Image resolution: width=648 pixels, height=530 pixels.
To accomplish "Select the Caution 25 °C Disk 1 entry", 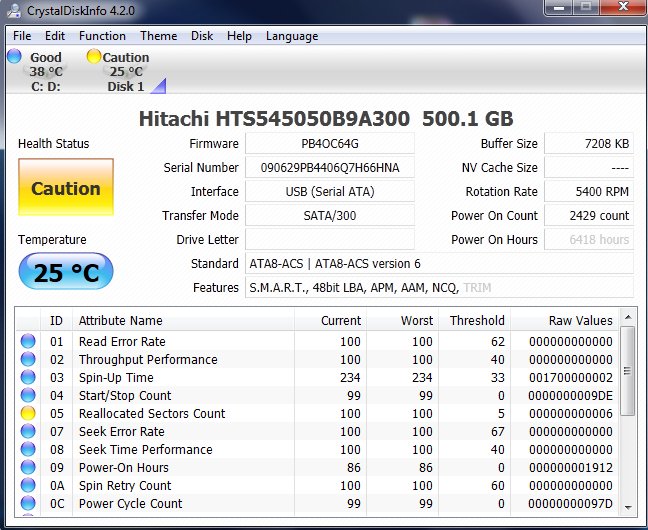I will click(x=124, y=71).
